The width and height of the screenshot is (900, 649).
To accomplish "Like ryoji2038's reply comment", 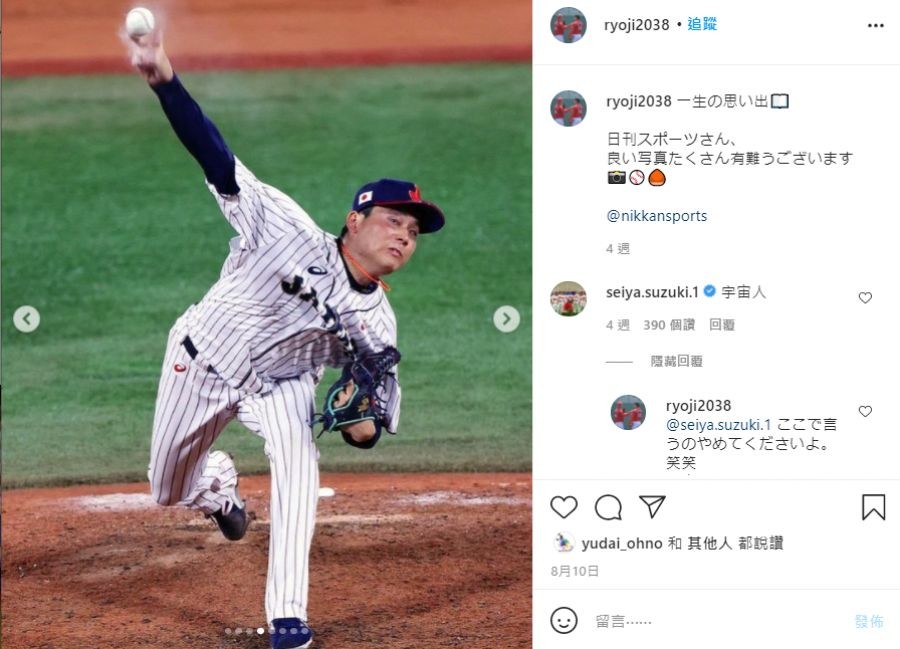I will click(865, 411).
